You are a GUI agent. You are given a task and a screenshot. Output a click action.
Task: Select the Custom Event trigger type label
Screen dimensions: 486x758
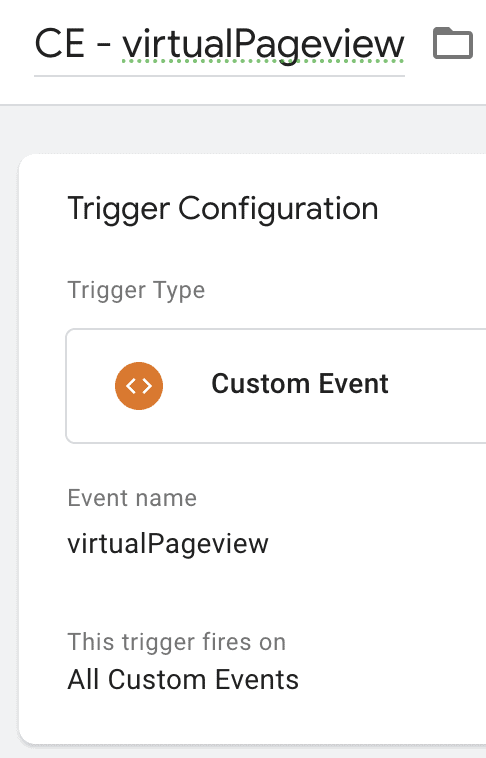(300, 384)
